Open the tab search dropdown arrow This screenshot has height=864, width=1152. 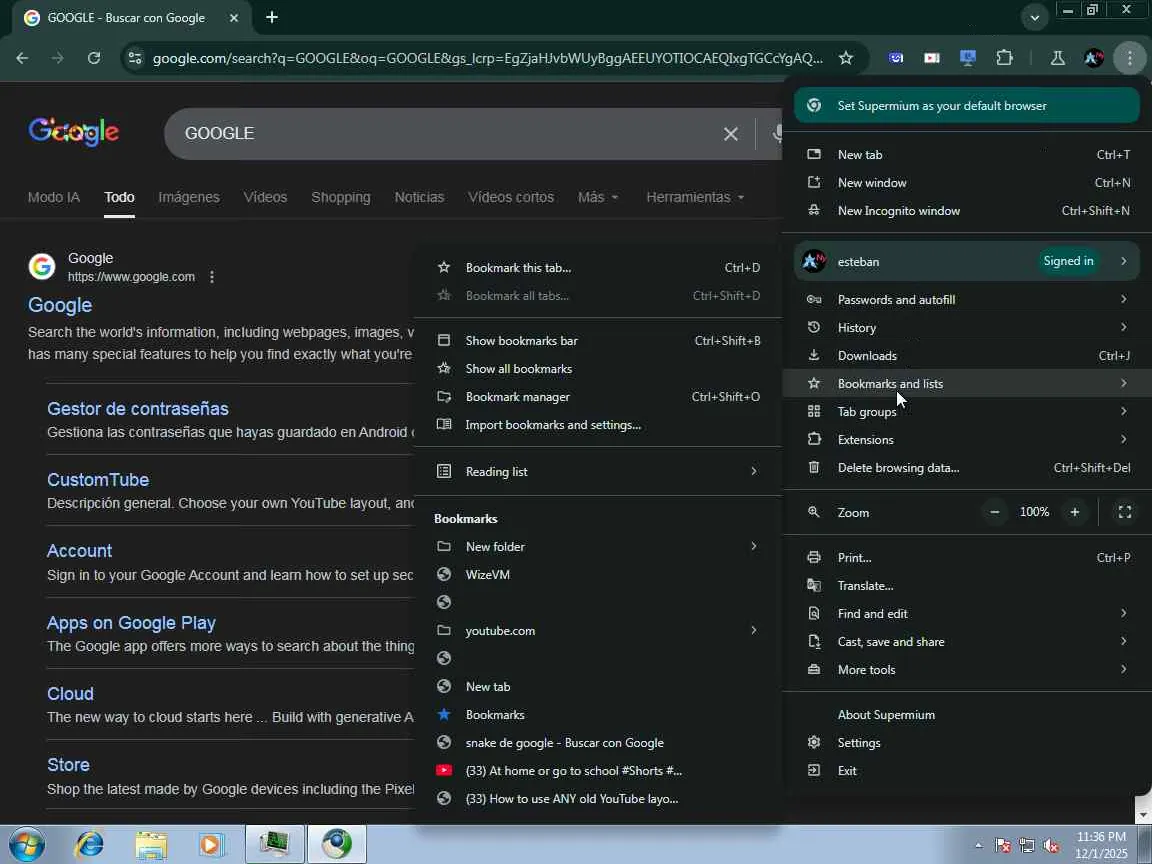[1034, 18]
